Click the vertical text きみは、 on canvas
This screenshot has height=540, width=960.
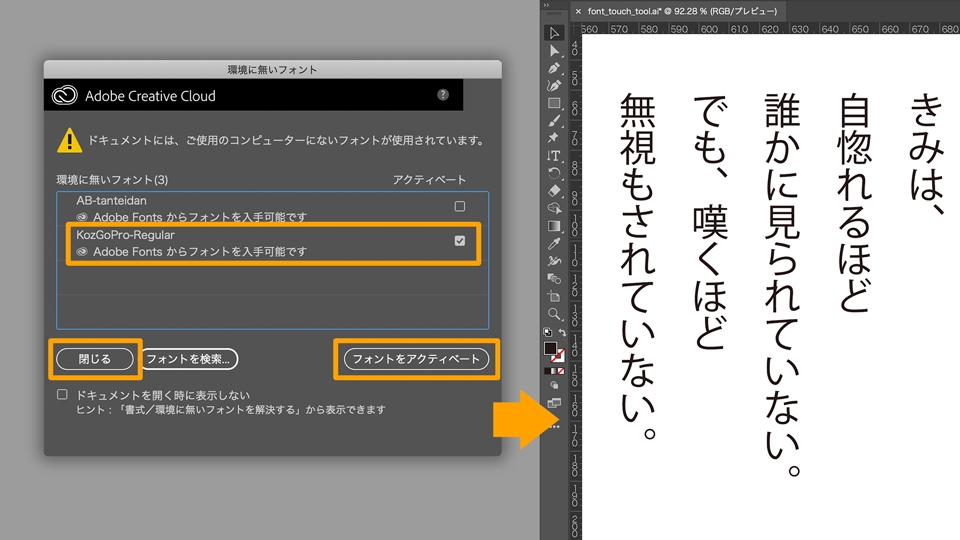coord(926,154)
